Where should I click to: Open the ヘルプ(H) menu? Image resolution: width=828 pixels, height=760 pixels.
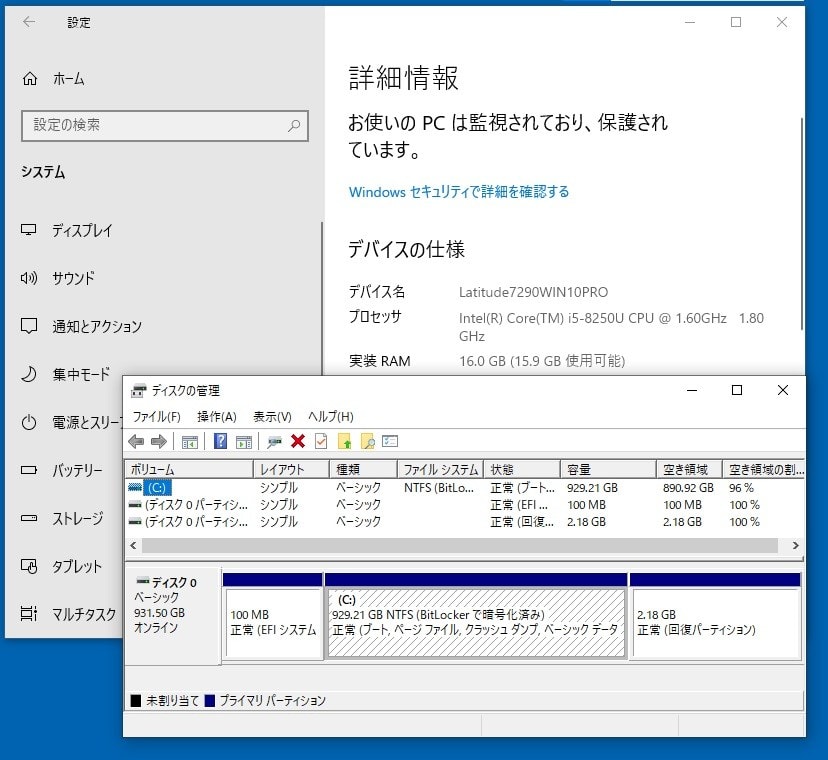[331, 417]
